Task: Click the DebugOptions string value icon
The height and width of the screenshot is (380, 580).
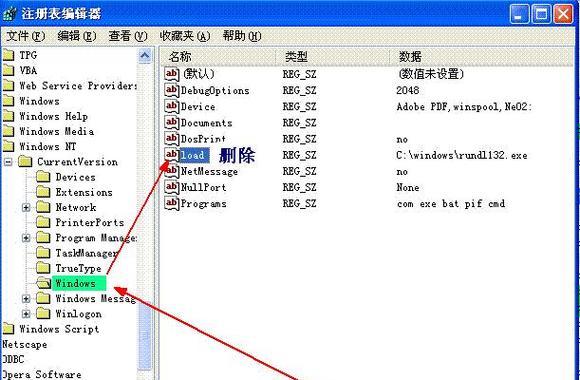Action: click(x=171, y=90)
